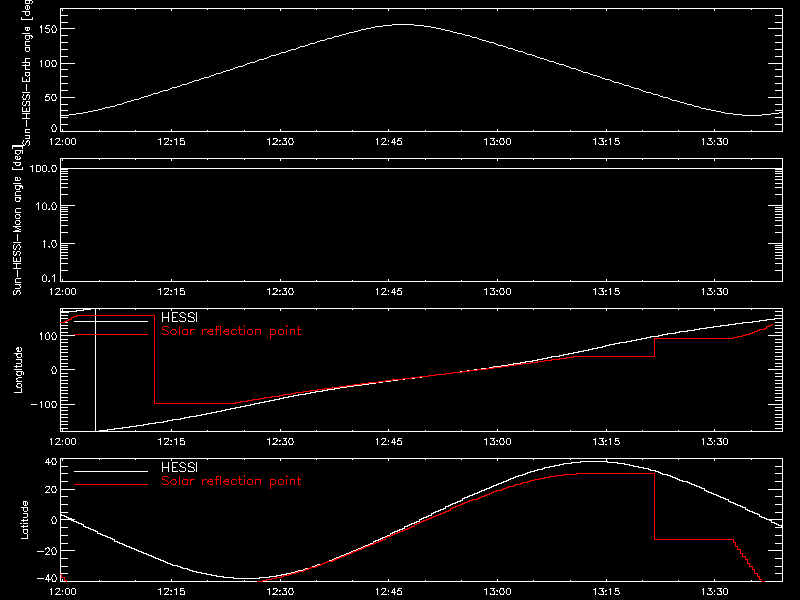The height and width of the screenshot is (600, 800).
Task: Click 12:00 time label under Moon angle plot
Action: [63, 292]
